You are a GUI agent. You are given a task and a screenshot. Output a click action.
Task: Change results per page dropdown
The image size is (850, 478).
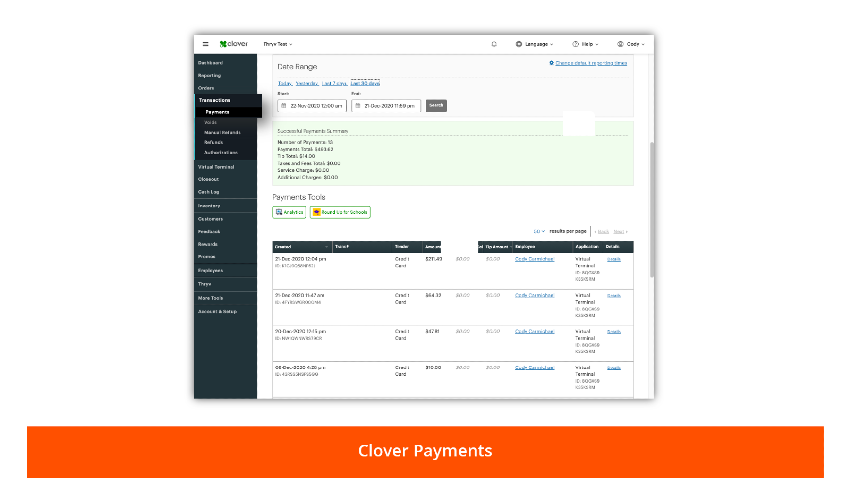pos(538,231)
